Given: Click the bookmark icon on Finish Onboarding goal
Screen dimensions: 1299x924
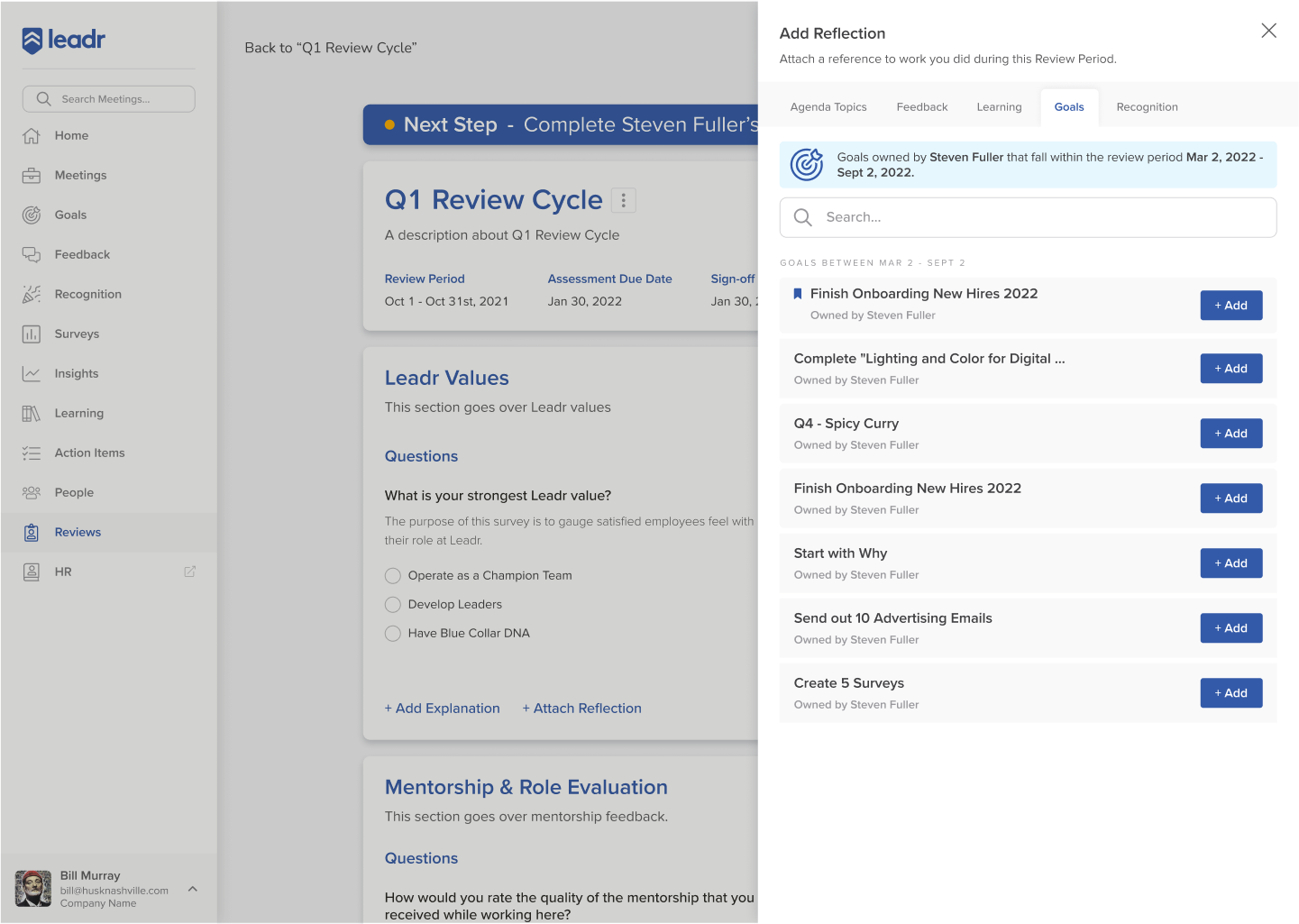Looking at the screenshot, I should (x=798, y=294).
